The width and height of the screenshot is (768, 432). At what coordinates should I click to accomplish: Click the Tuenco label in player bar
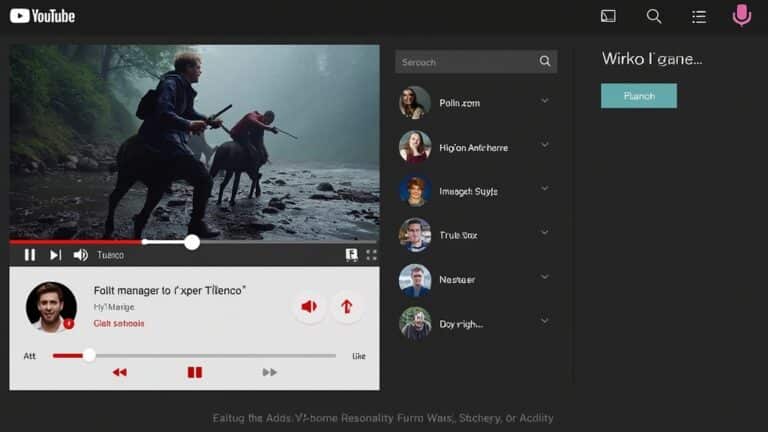click(x=110, y=255)
